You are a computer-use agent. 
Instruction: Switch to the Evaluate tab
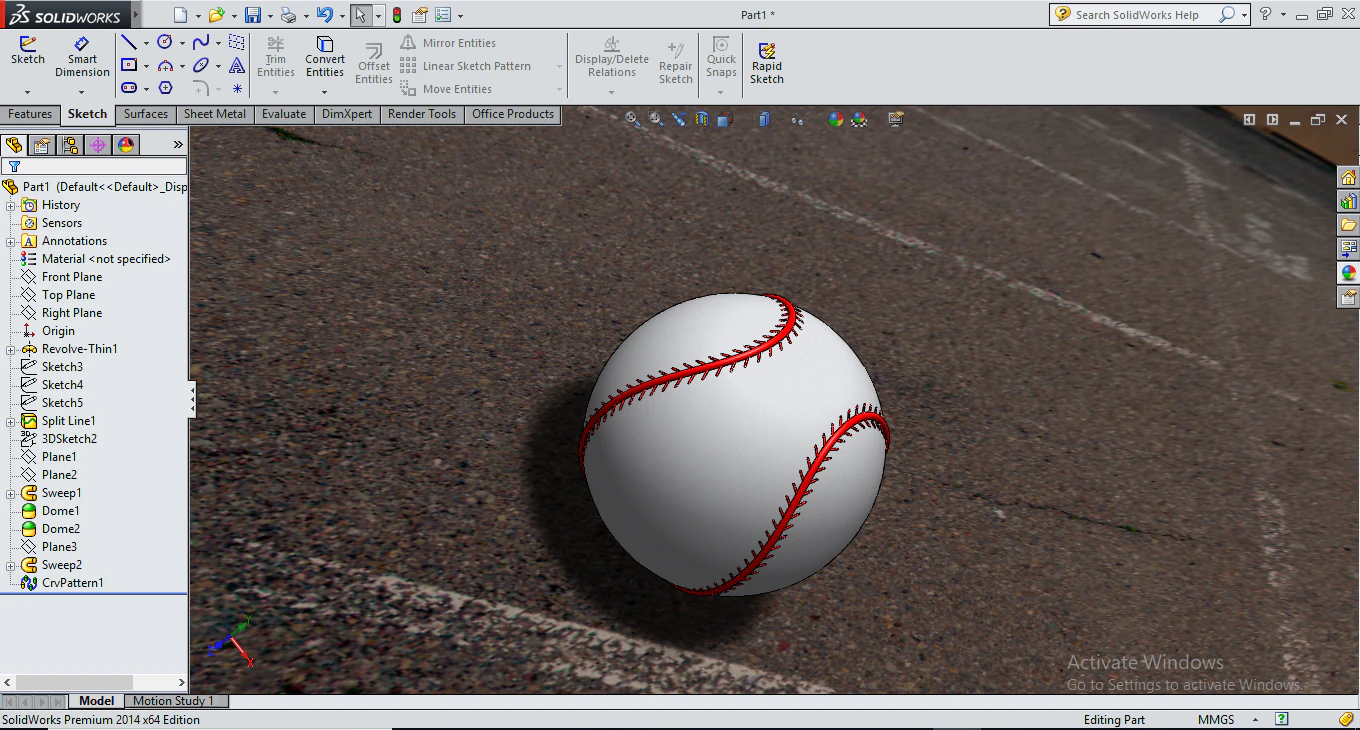(284, 114)
